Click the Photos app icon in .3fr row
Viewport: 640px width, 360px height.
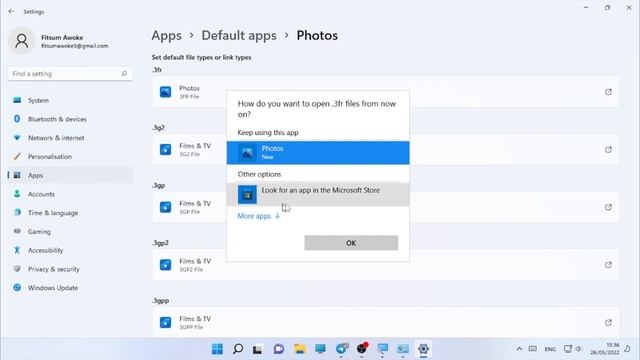(165, 92)
